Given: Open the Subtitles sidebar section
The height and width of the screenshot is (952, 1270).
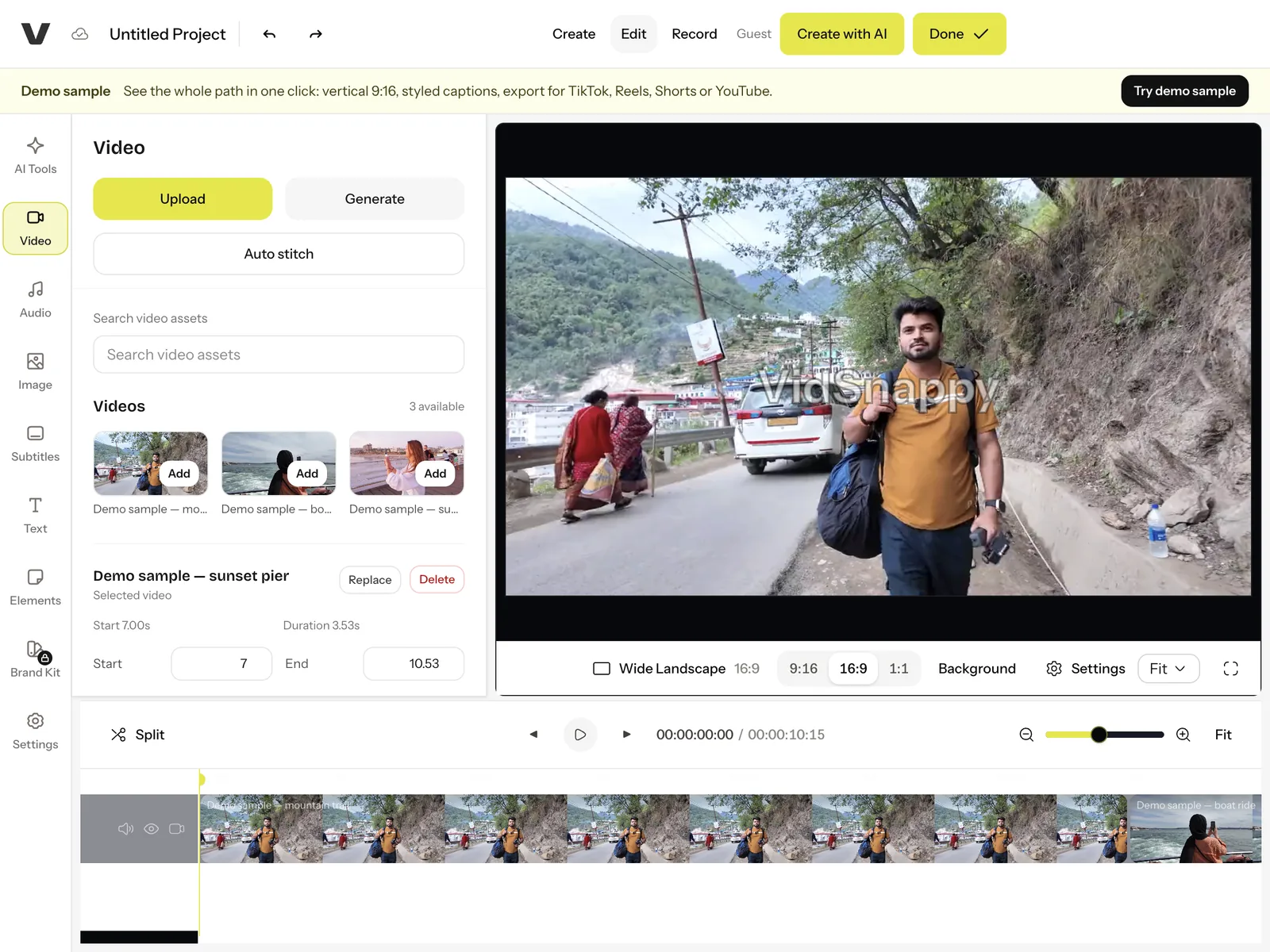Looking at the screenshot, I should pyautogui.click(x=35, y=444).
